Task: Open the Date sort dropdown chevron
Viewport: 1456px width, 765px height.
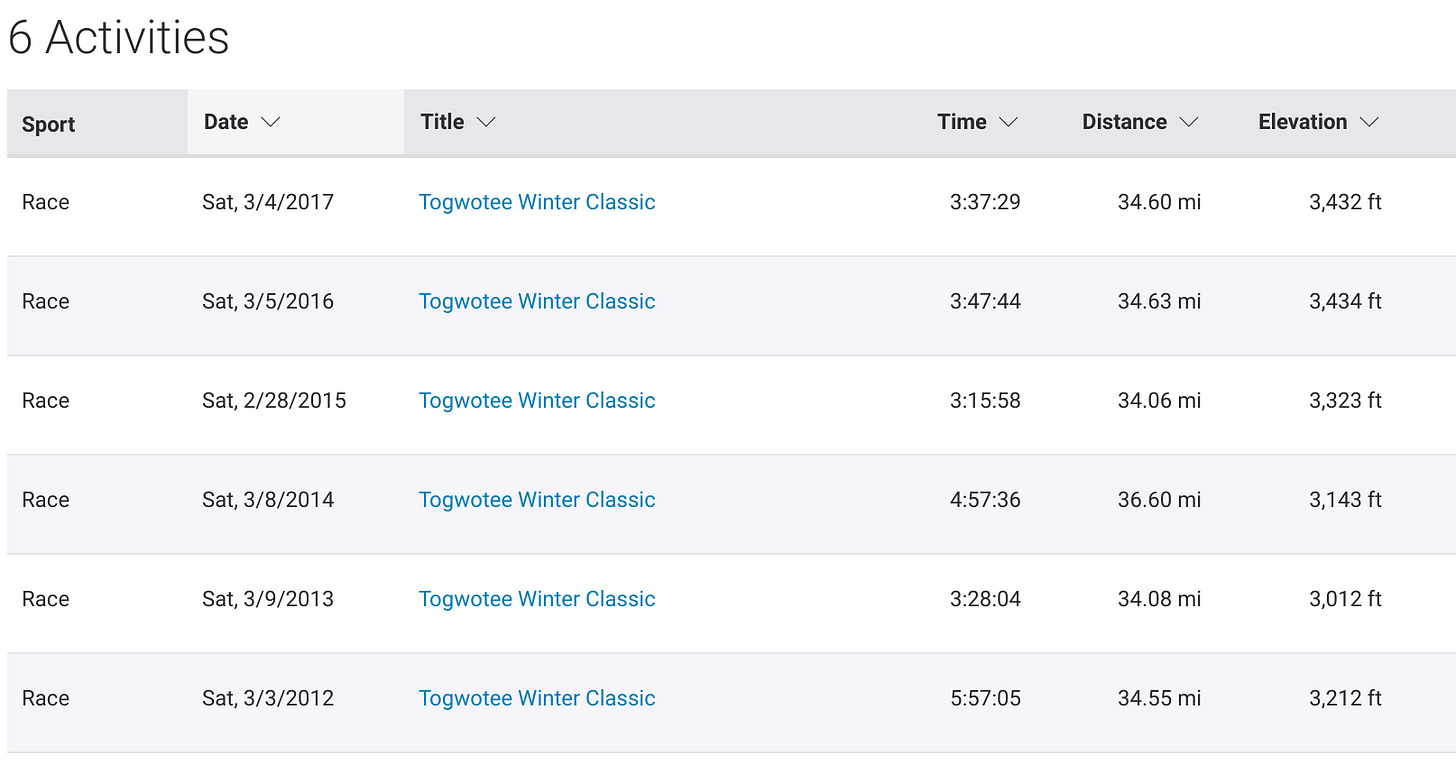Action: pyautogui.click(x=270, y=122)
